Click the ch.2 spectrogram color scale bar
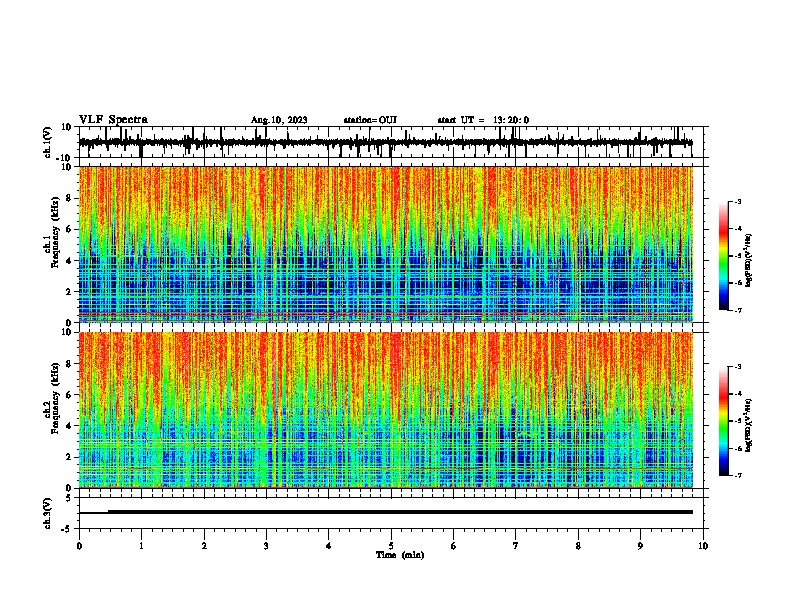The image size is (792, 612). (x=724, y=421)
